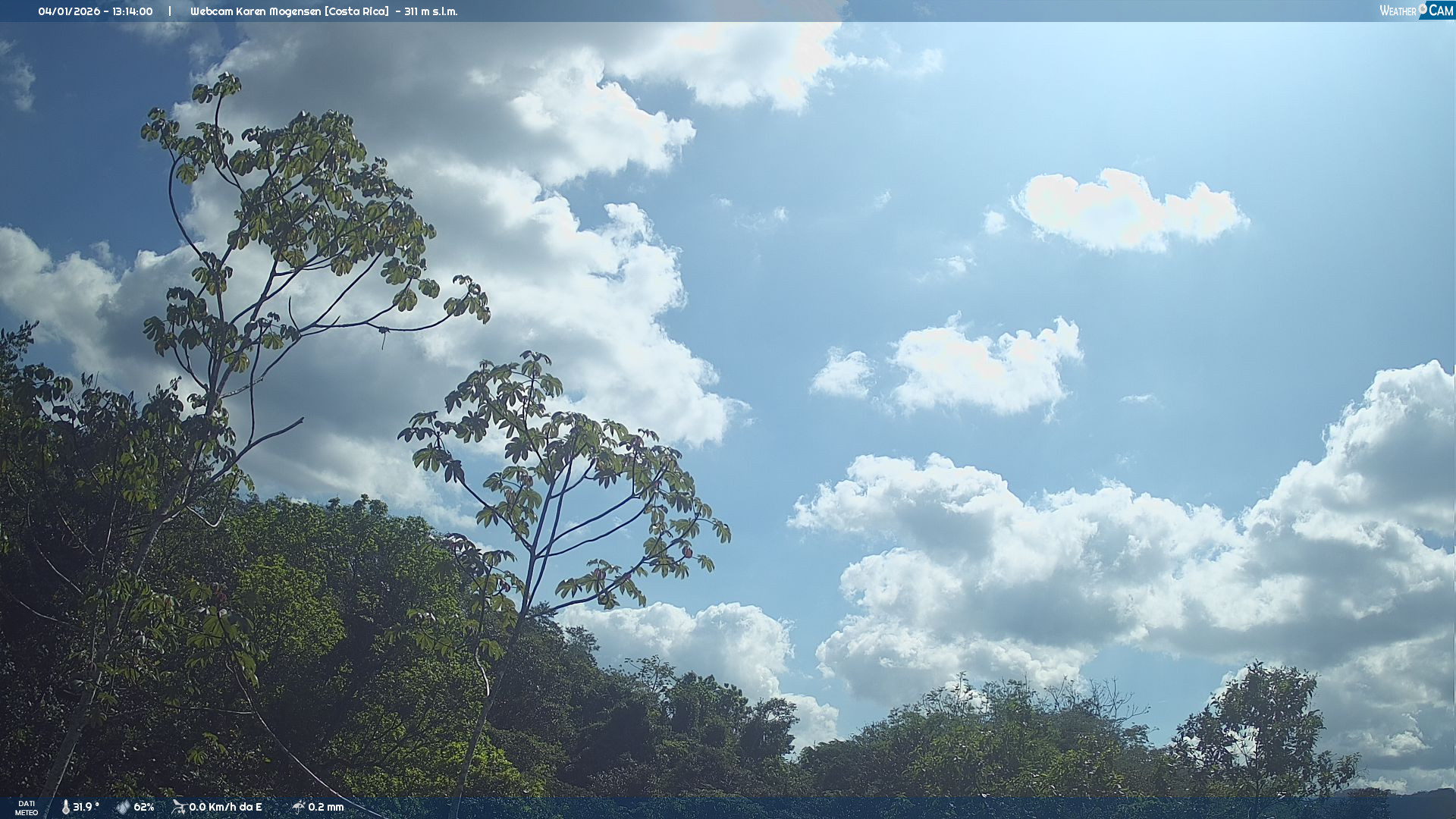The width and height of the screenshot is (1456, 819).
Task: Click the 0.2 mm rainfall value
Action: click(x=326, y=807)
